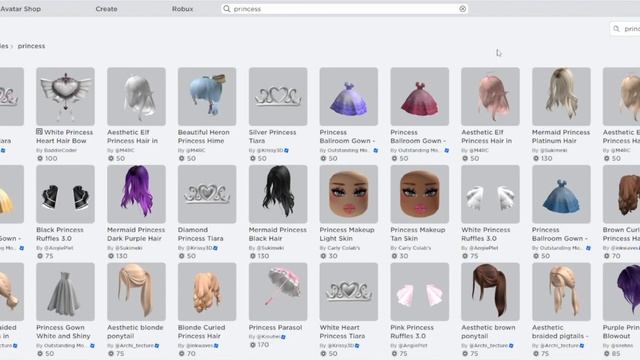
Task: Click limited item icon before White Princess title
Action: pos(39,131)
